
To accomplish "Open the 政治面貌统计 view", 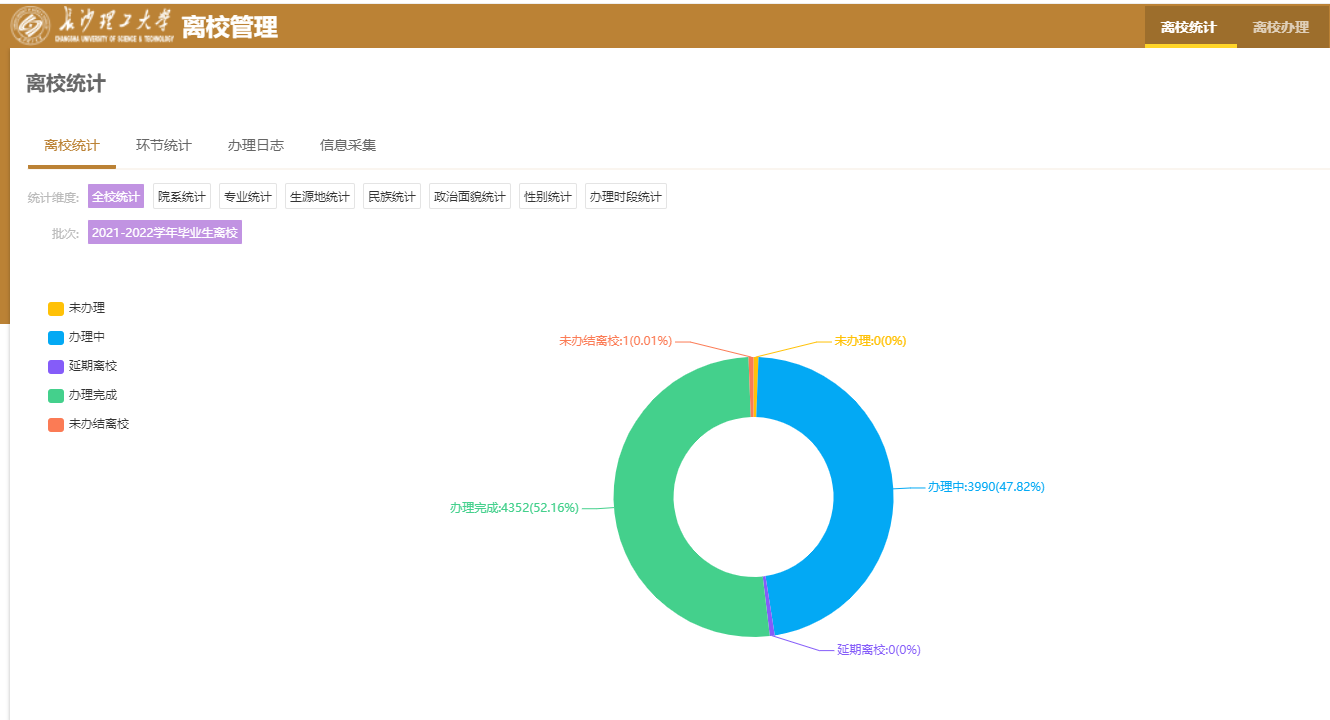I will (x=470, y=196).
